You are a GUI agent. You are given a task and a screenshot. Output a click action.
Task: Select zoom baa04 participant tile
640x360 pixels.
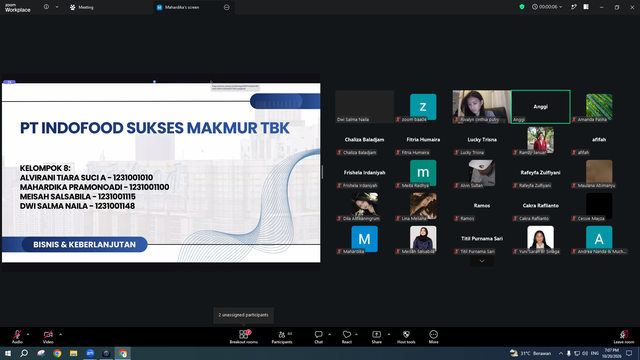[x=423, y=107]
